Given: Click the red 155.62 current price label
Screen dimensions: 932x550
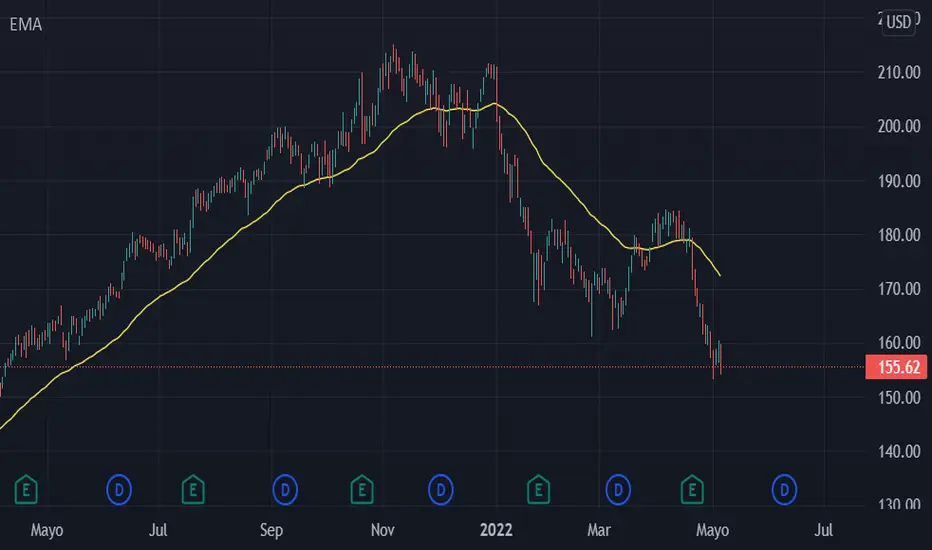Looking at the screenshot, I should 896,367.
